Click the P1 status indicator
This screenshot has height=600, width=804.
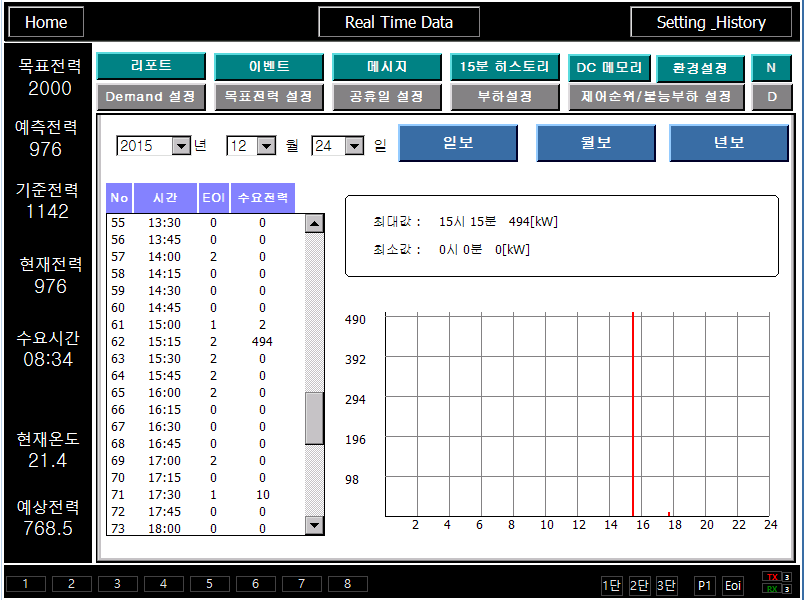705,586
